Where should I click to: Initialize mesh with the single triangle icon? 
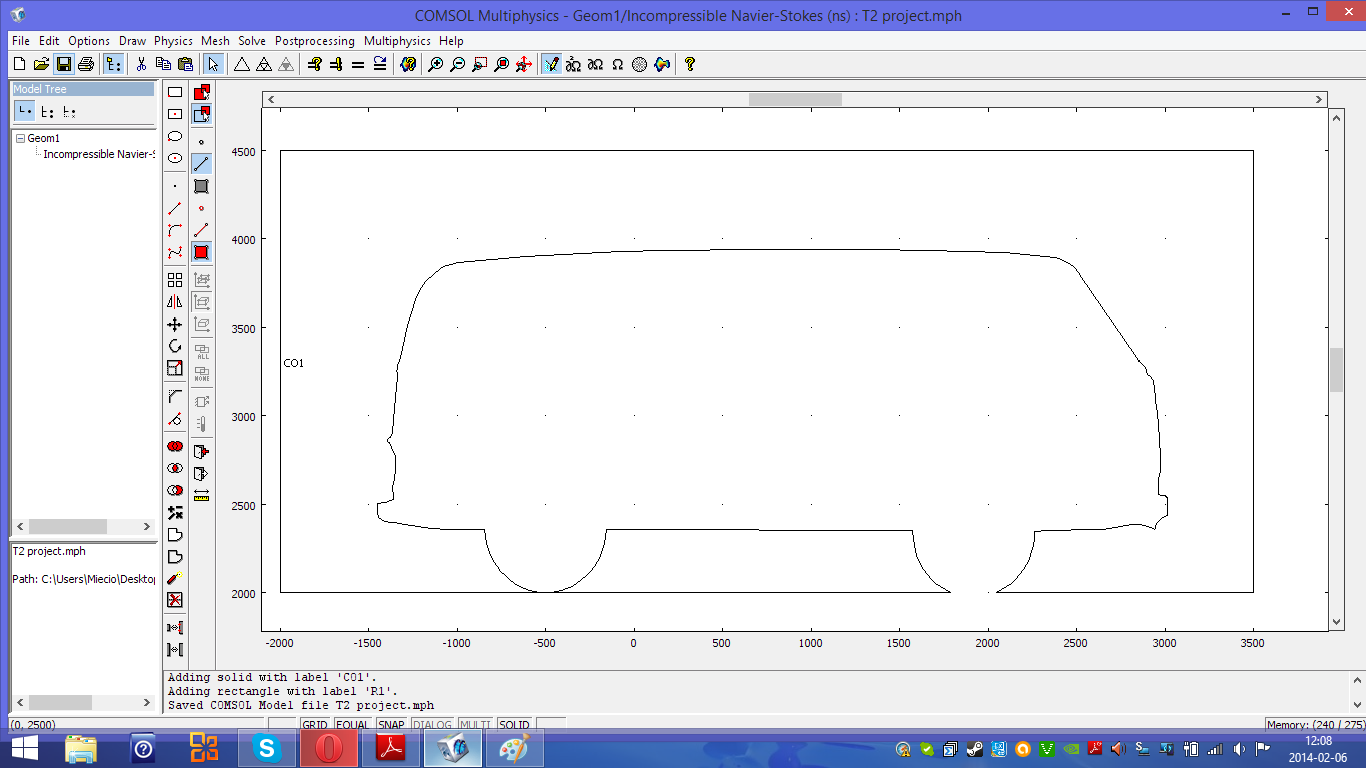[x=241, y=64]
